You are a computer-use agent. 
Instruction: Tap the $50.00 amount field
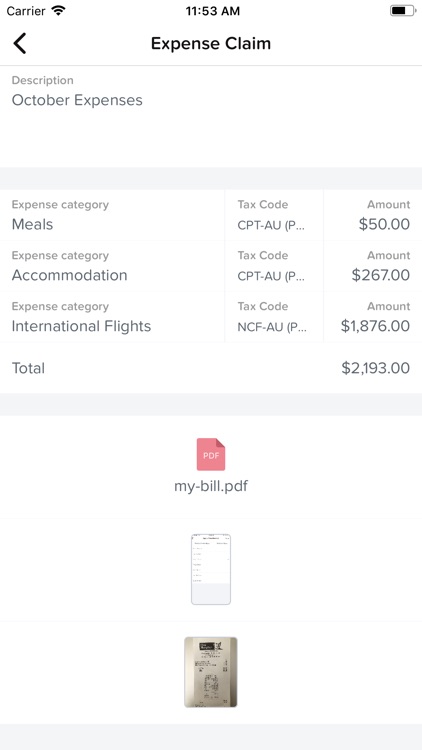373,215
